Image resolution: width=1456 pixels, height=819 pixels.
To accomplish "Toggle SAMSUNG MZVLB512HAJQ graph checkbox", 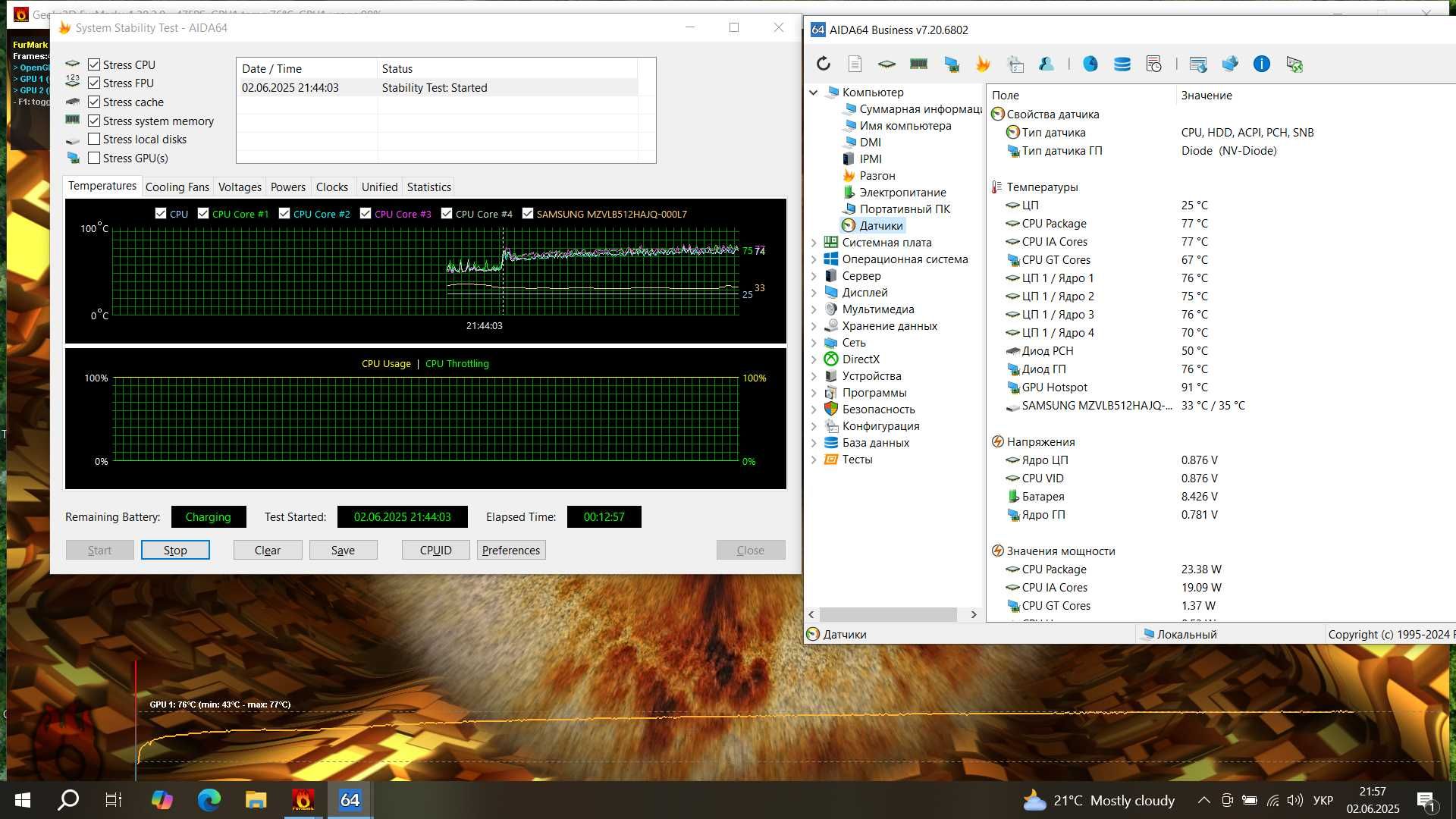I will (528, 214).
